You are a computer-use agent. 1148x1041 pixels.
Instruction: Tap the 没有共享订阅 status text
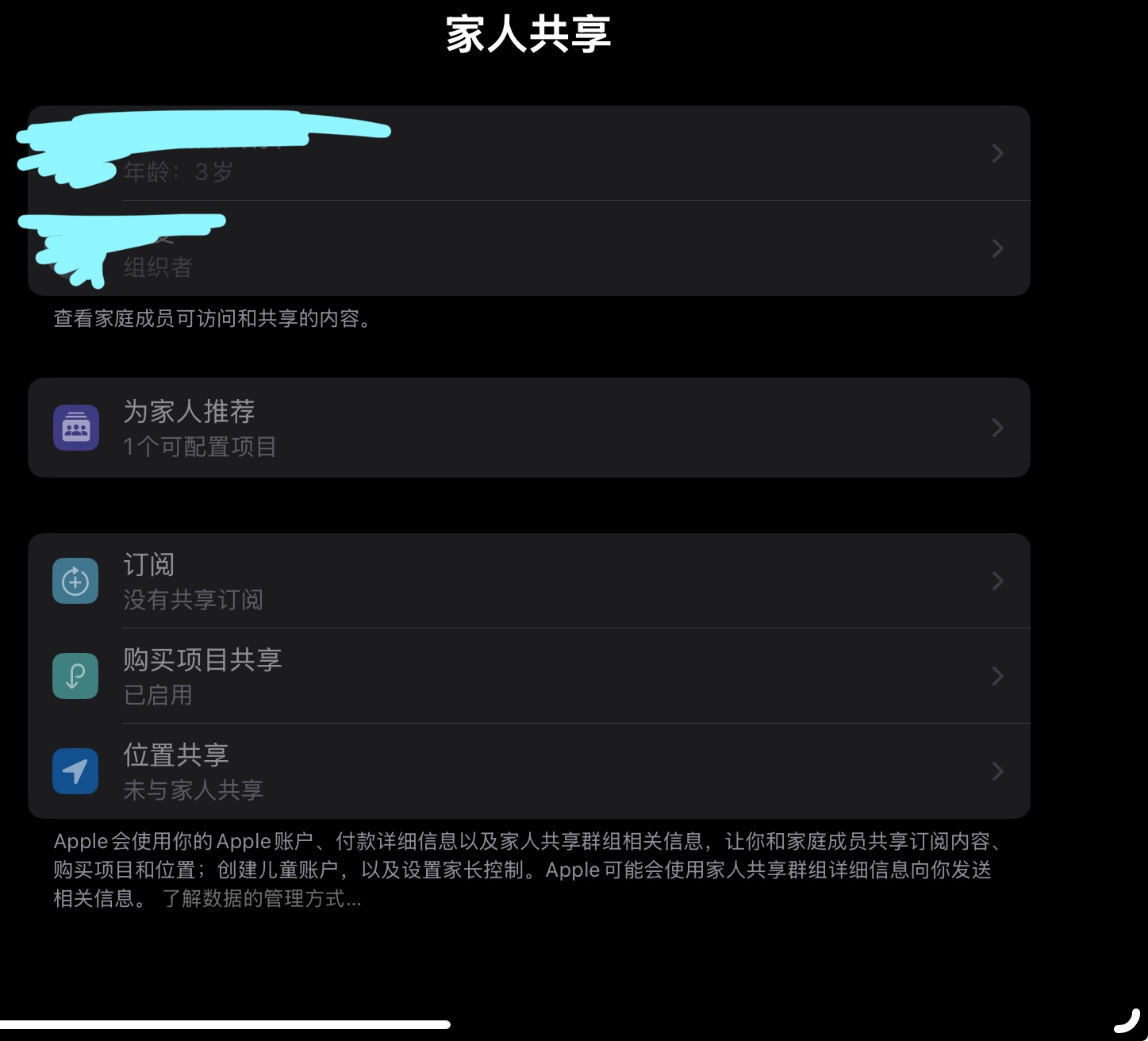pyautogui.click(x=193, y=600)
